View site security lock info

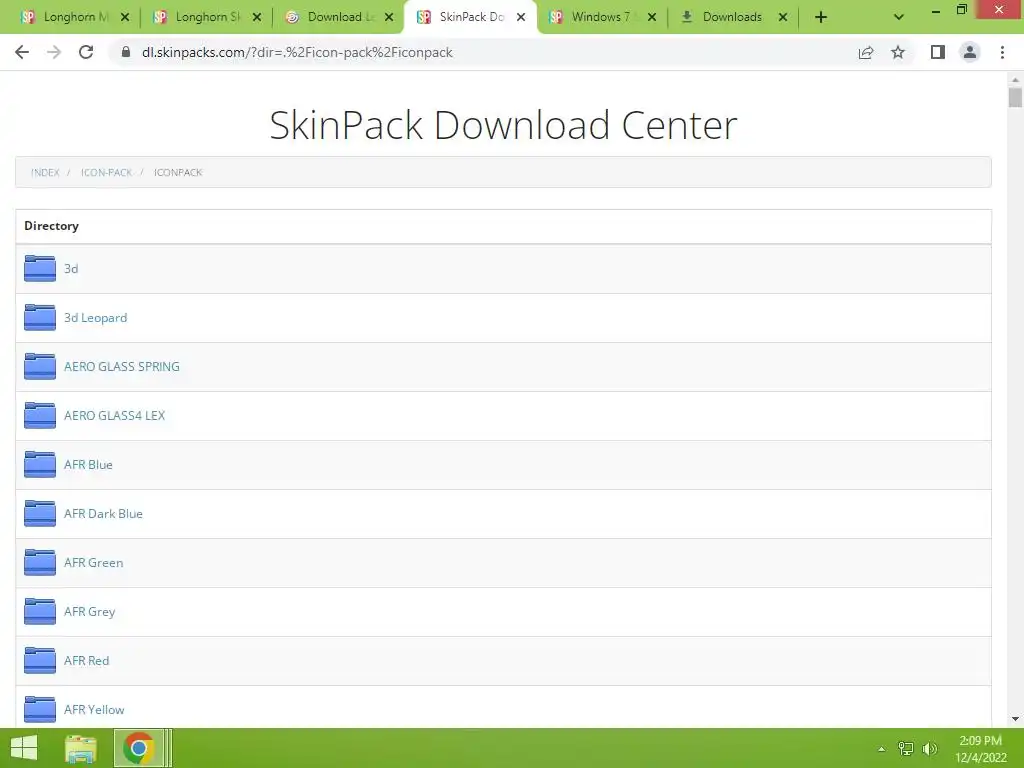pyautogui.click(x=126, y=52)
